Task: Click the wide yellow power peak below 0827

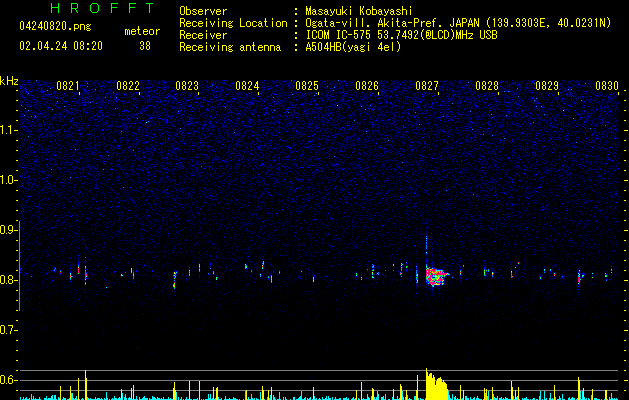Action: click(x=436, y=386)
